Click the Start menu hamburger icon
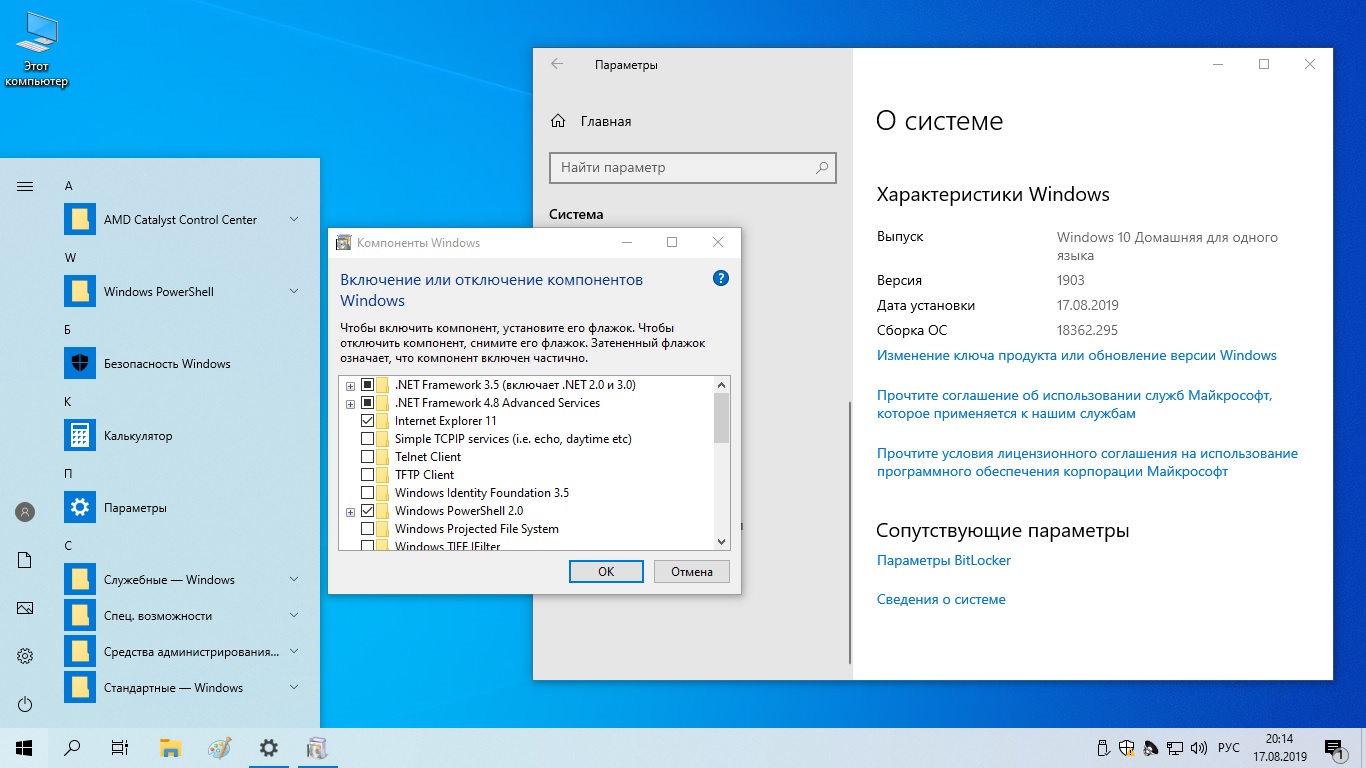 pyautogui.click(x=25, y=186)
